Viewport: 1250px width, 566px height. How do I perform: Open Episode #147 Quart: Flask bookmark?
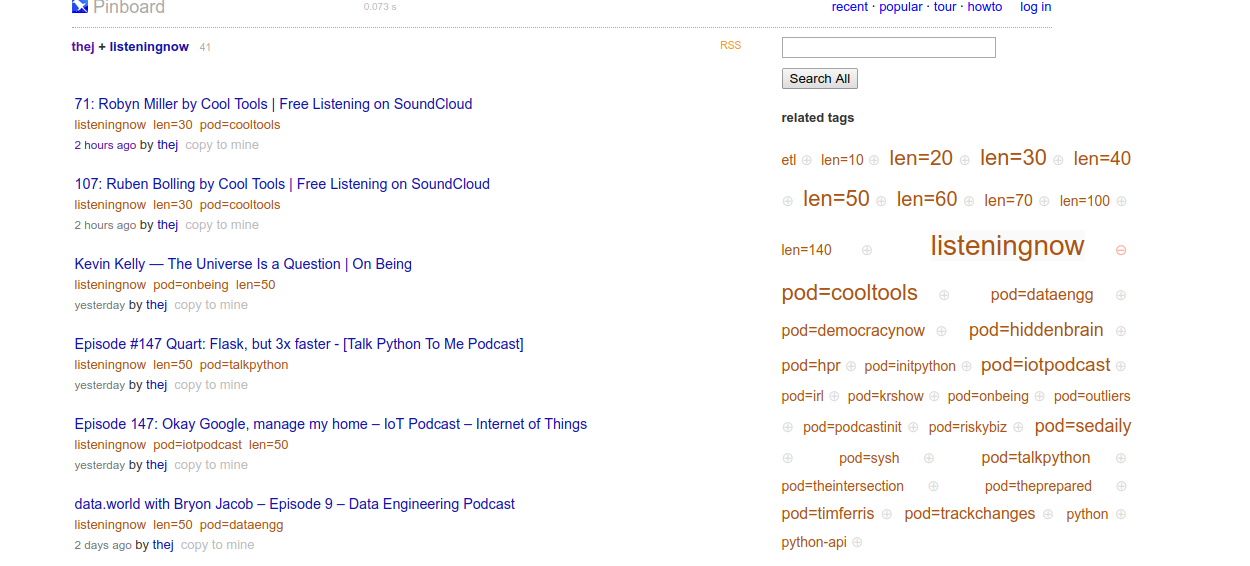pyautogui.click(x=299, y=344)
